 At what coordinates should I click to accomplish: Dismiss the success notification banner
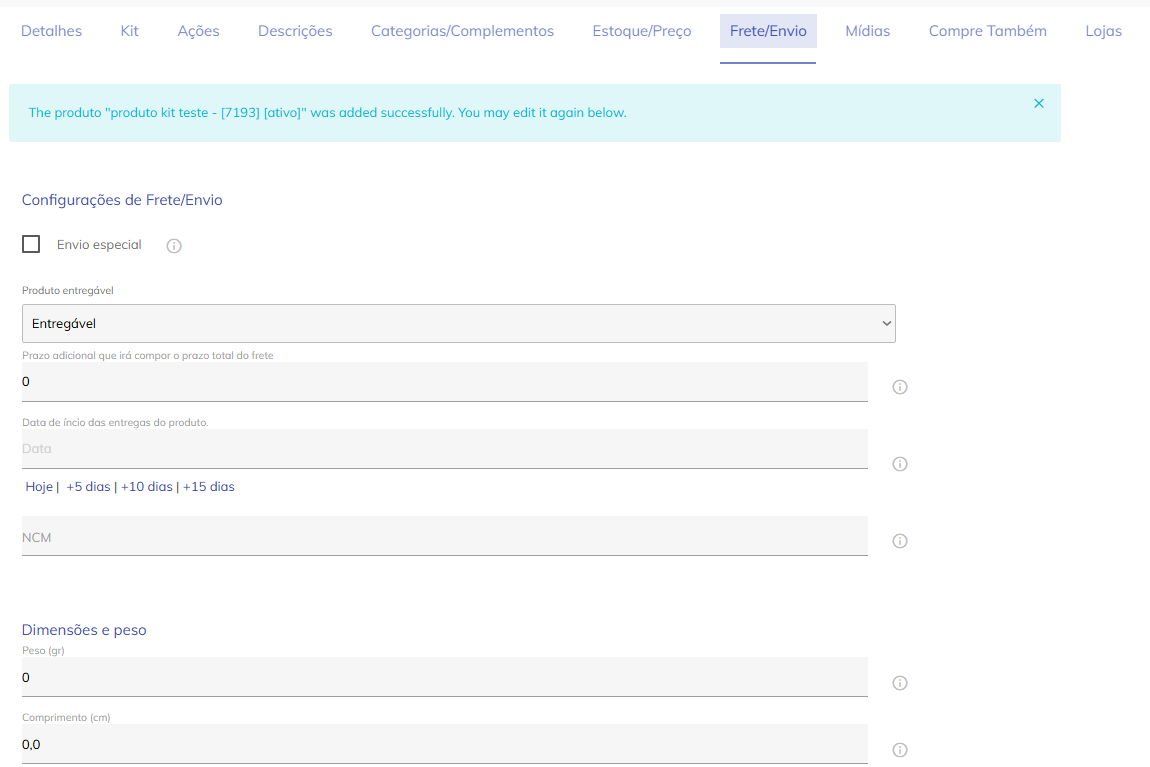1039,104
